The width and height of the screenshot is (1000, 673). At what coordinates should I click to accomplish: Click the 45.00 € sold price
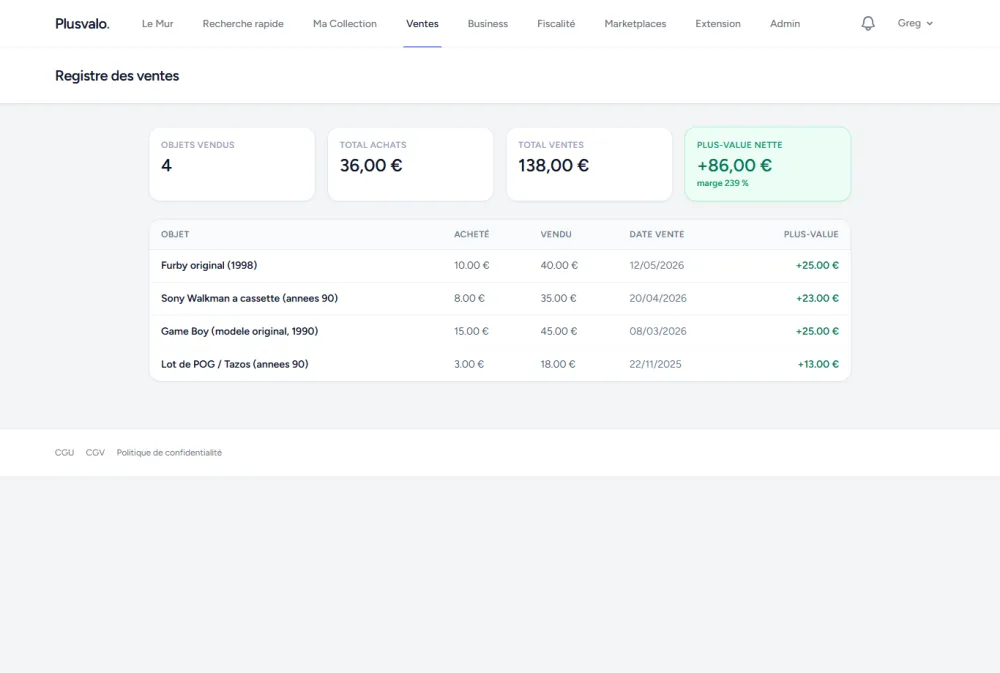pos(559,331)
